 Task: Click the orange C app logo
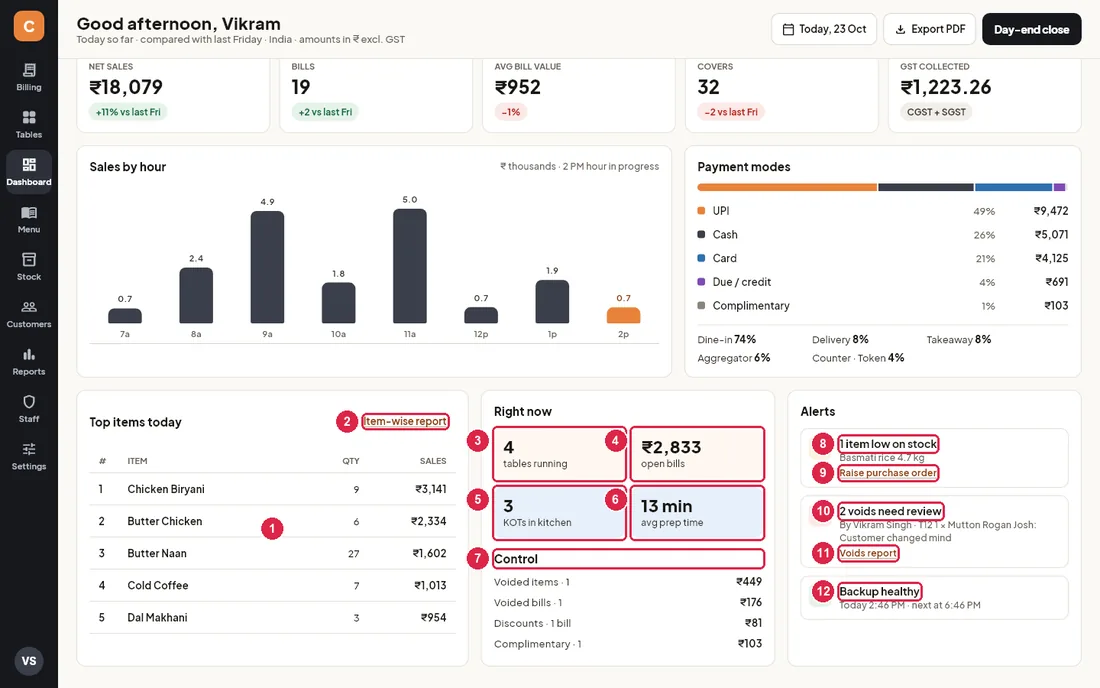coord(29,26)
